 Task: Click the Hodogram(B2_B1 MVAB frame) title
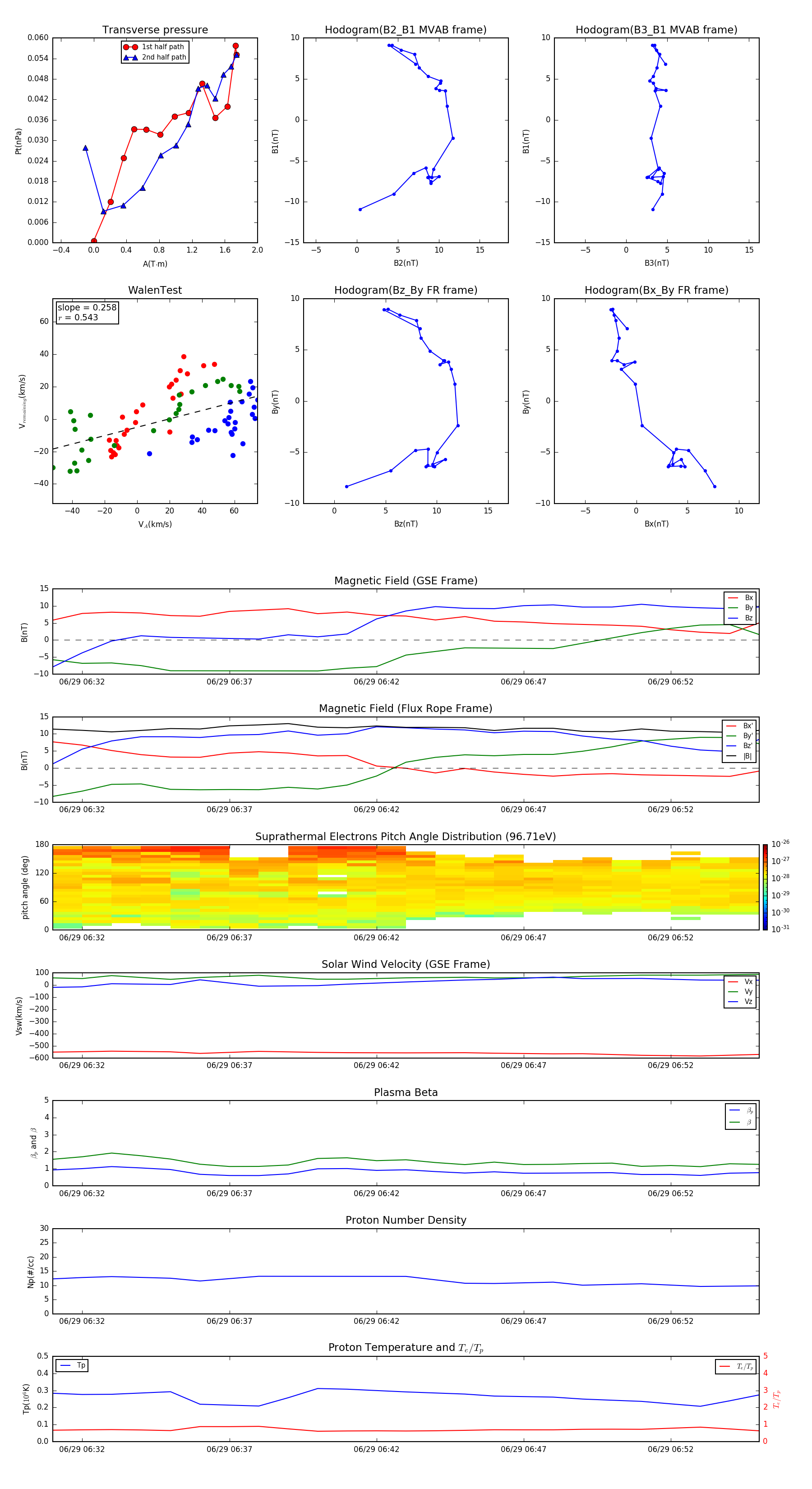pyautogui.click(x=406, y=30)
